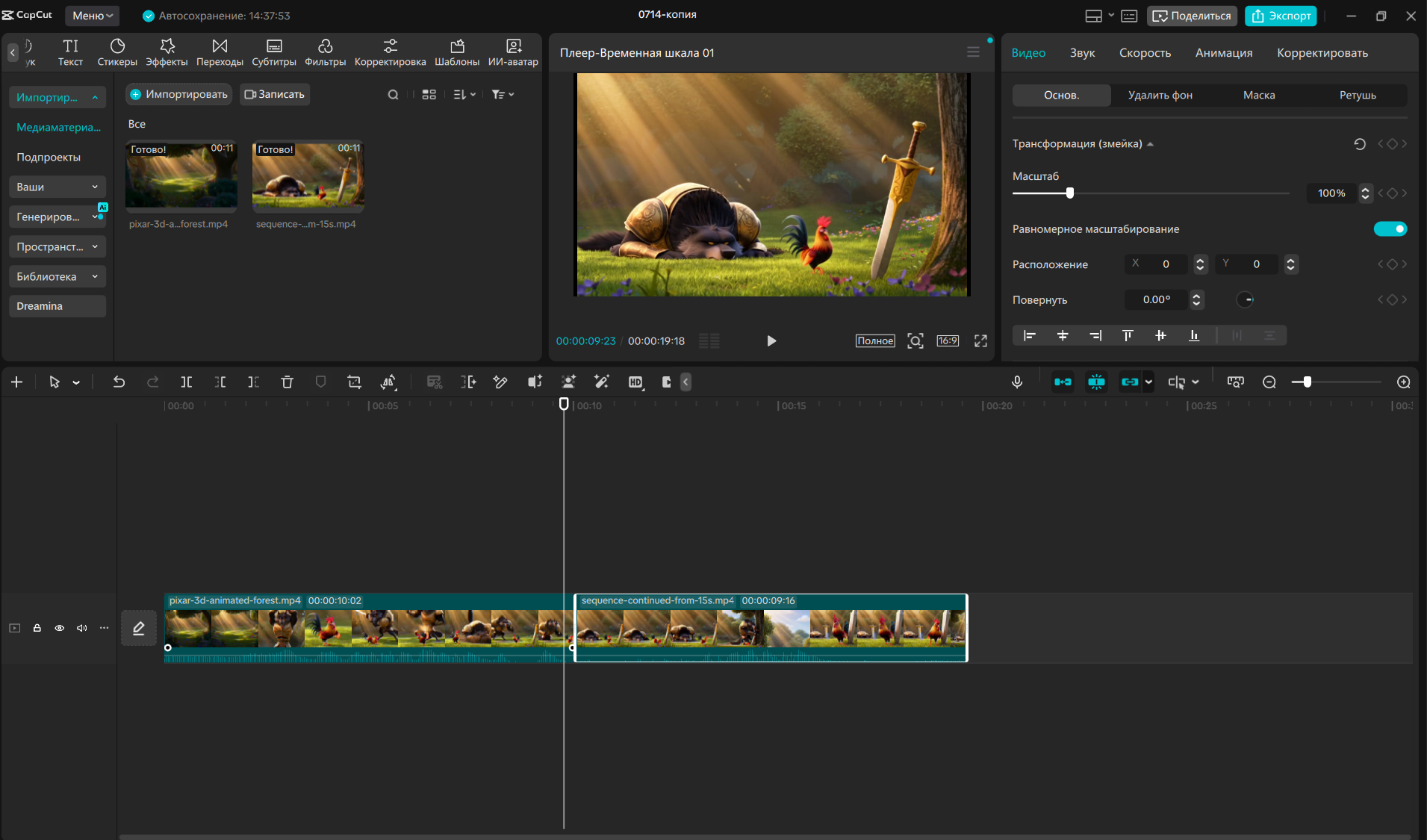Click the zoom out timeline icon
Image resolution: width=1427 pixels, height=840 pixels.
point(1269,382)
